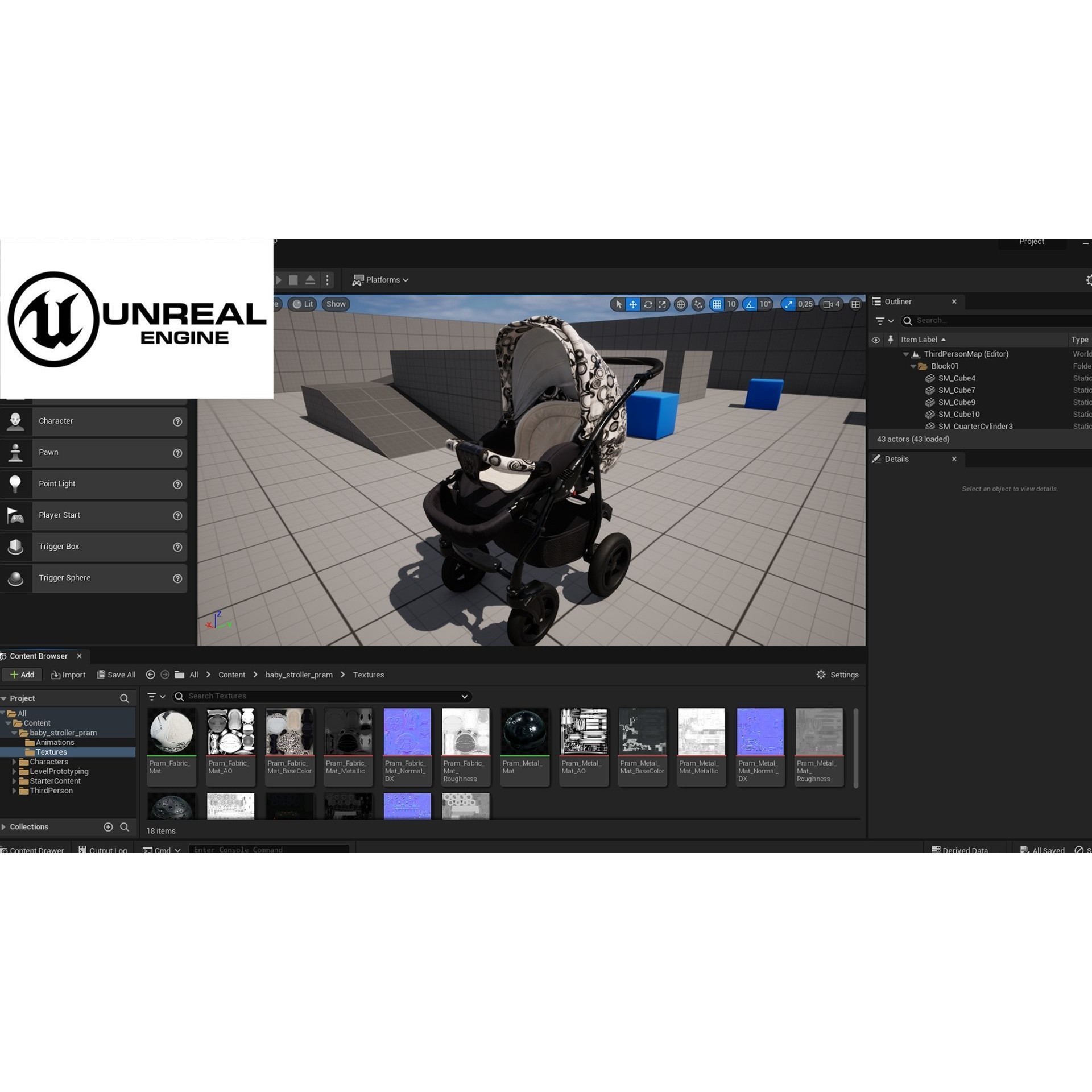Screen dimensions: 1092x1092
Task: Open the Output Log tab
Action: (102, 850)
